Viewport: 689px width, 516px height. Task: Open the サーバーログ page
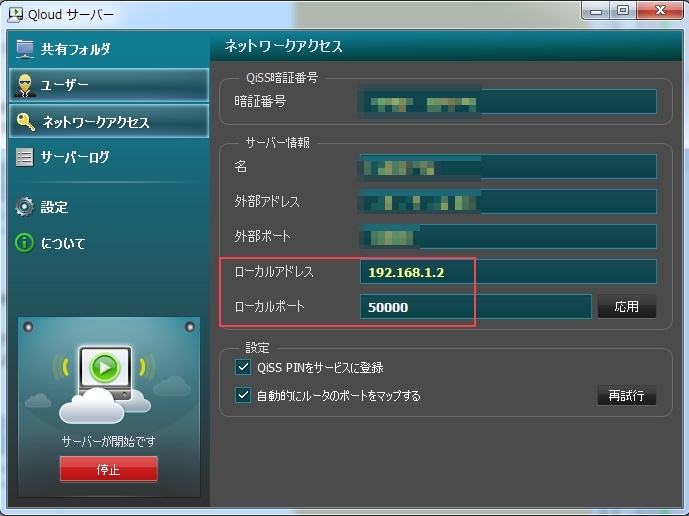(x=109, y=157)
